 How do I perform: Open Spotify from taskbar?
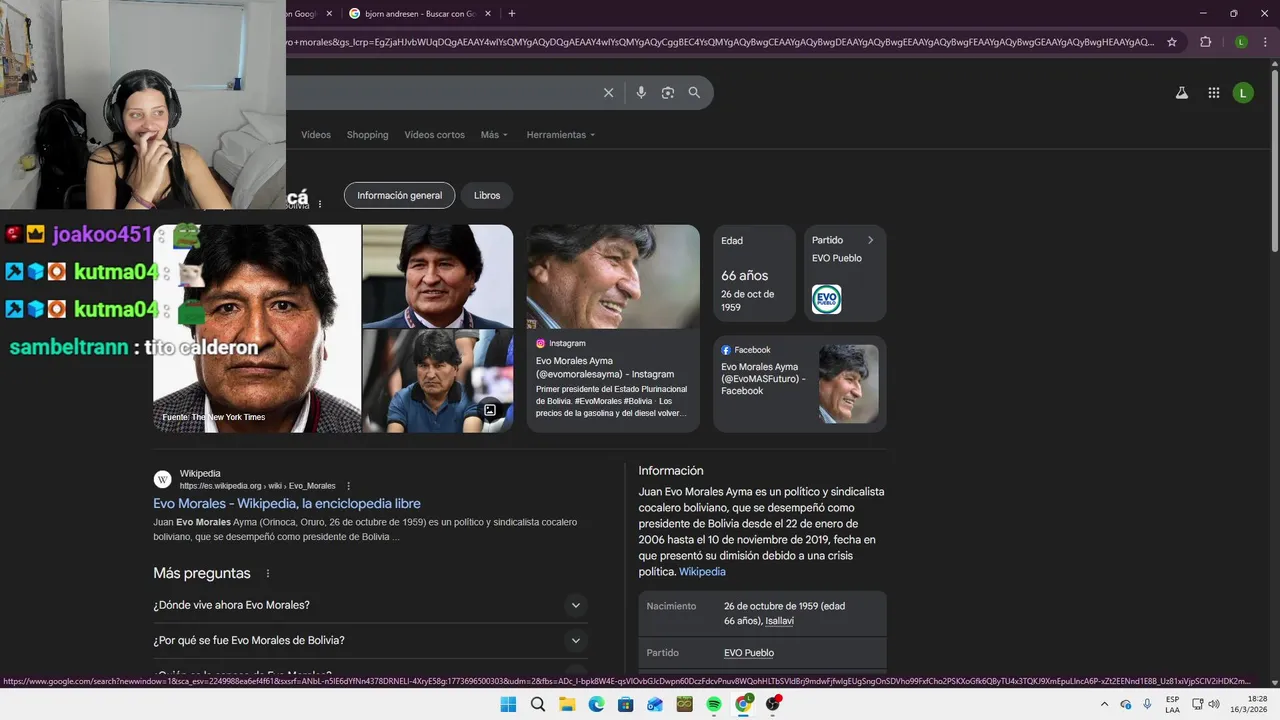coord(714,704)
